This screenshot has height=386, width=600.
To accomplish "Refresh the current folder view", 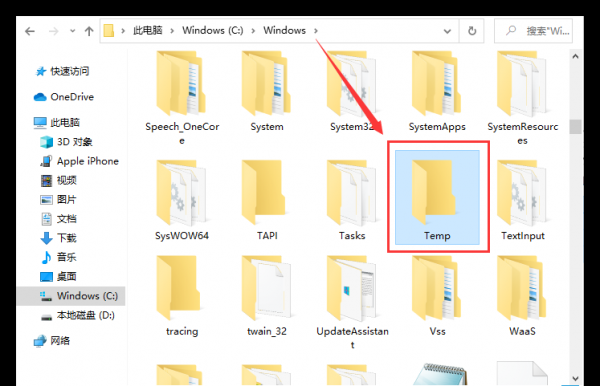I will point(472,31).
